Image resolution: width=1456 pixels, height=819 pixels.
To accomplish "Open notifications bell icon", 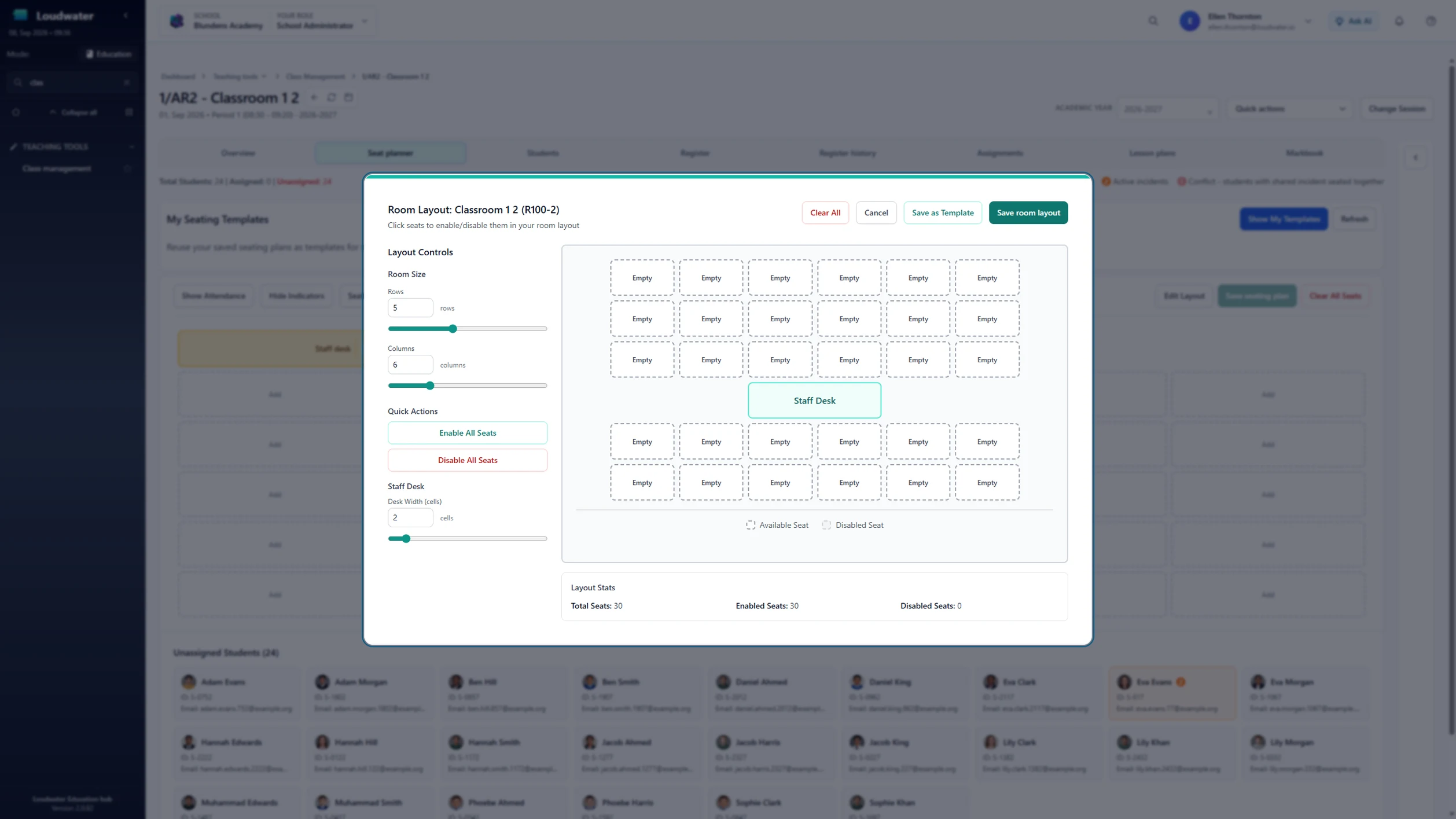I will pyautogui.click(x=1399, y=21).
